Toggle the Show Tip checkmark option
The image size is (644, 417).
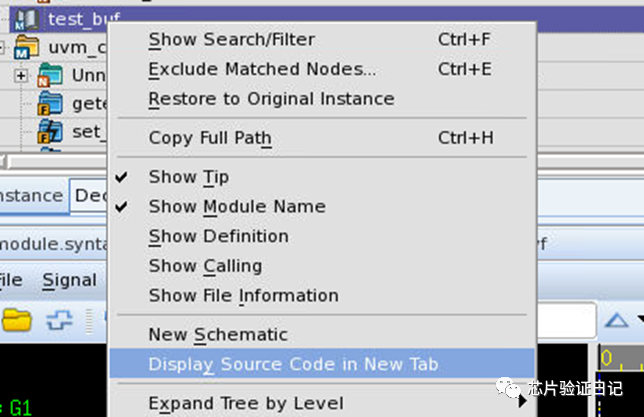pyautogui.click(x=189, y=177)
